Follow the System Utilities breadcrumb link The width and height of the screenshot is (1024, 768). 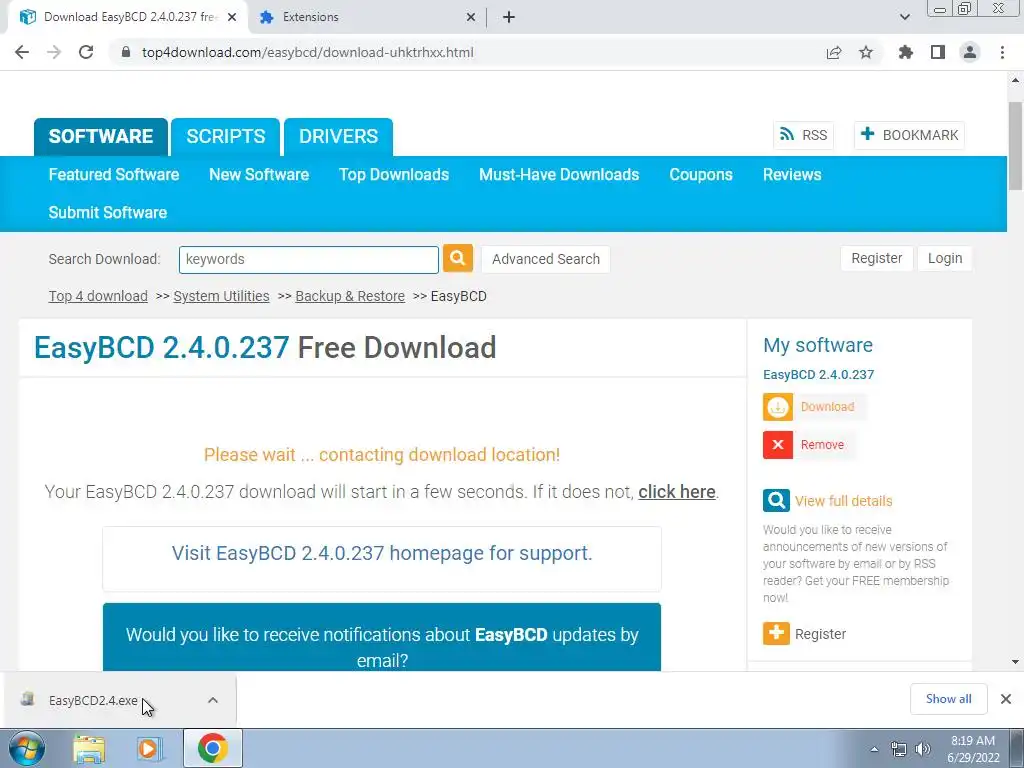pyautogui.click(x=221, y=296)
